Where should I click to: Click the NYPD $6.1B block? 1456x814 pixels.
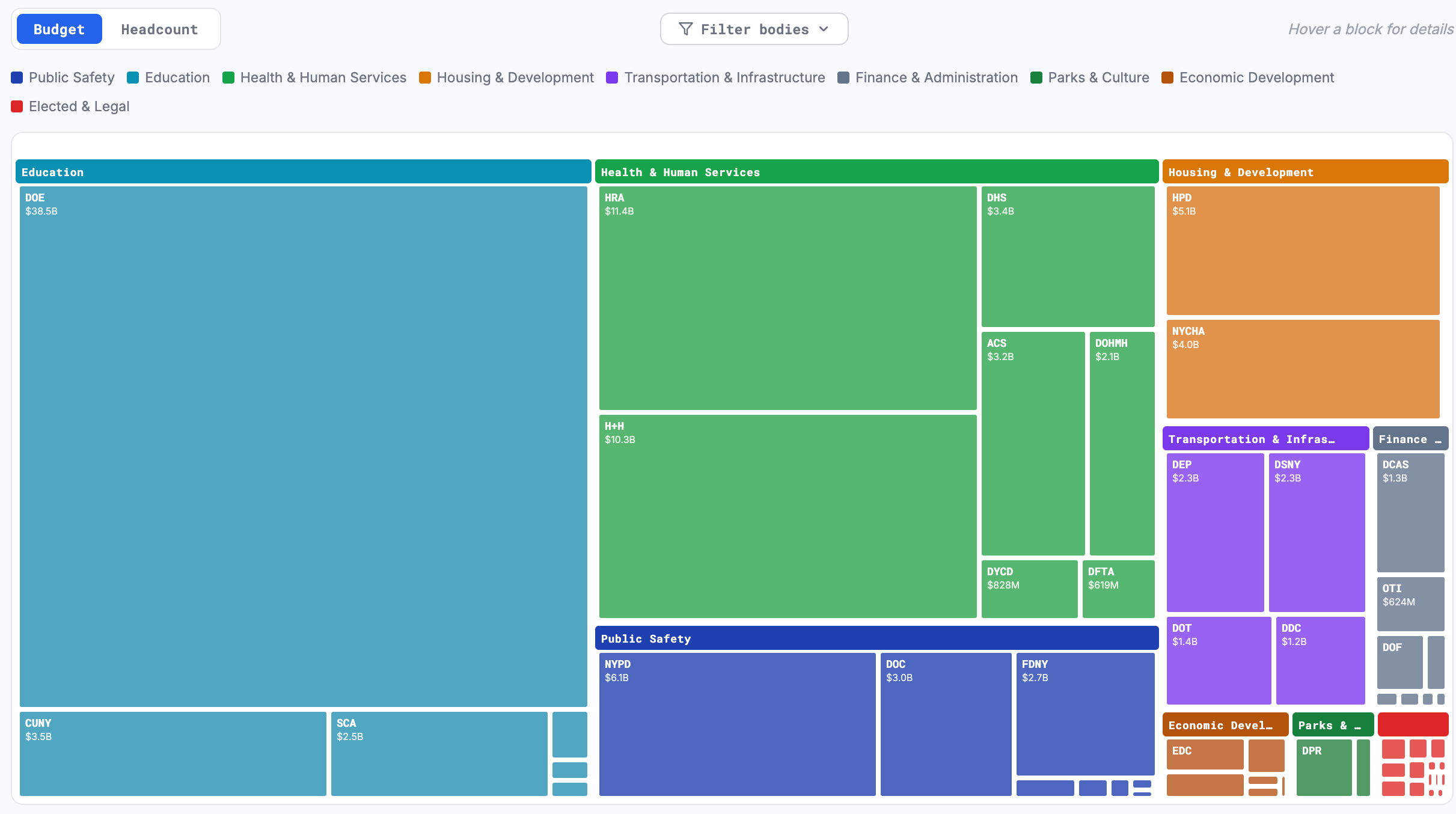coord(737,724)
